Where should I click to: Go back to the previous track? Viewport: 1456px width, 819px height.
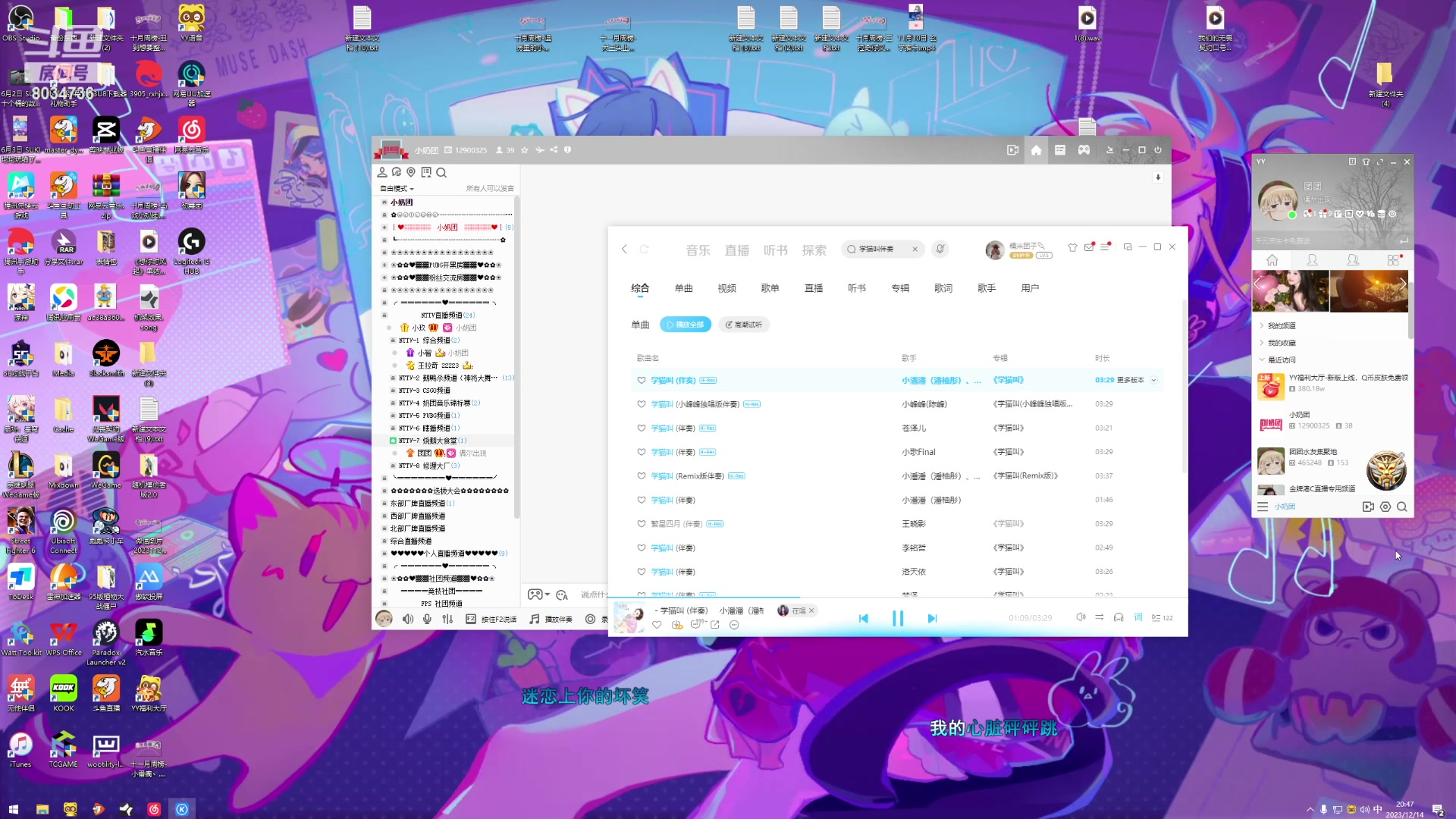coord(863,618)
